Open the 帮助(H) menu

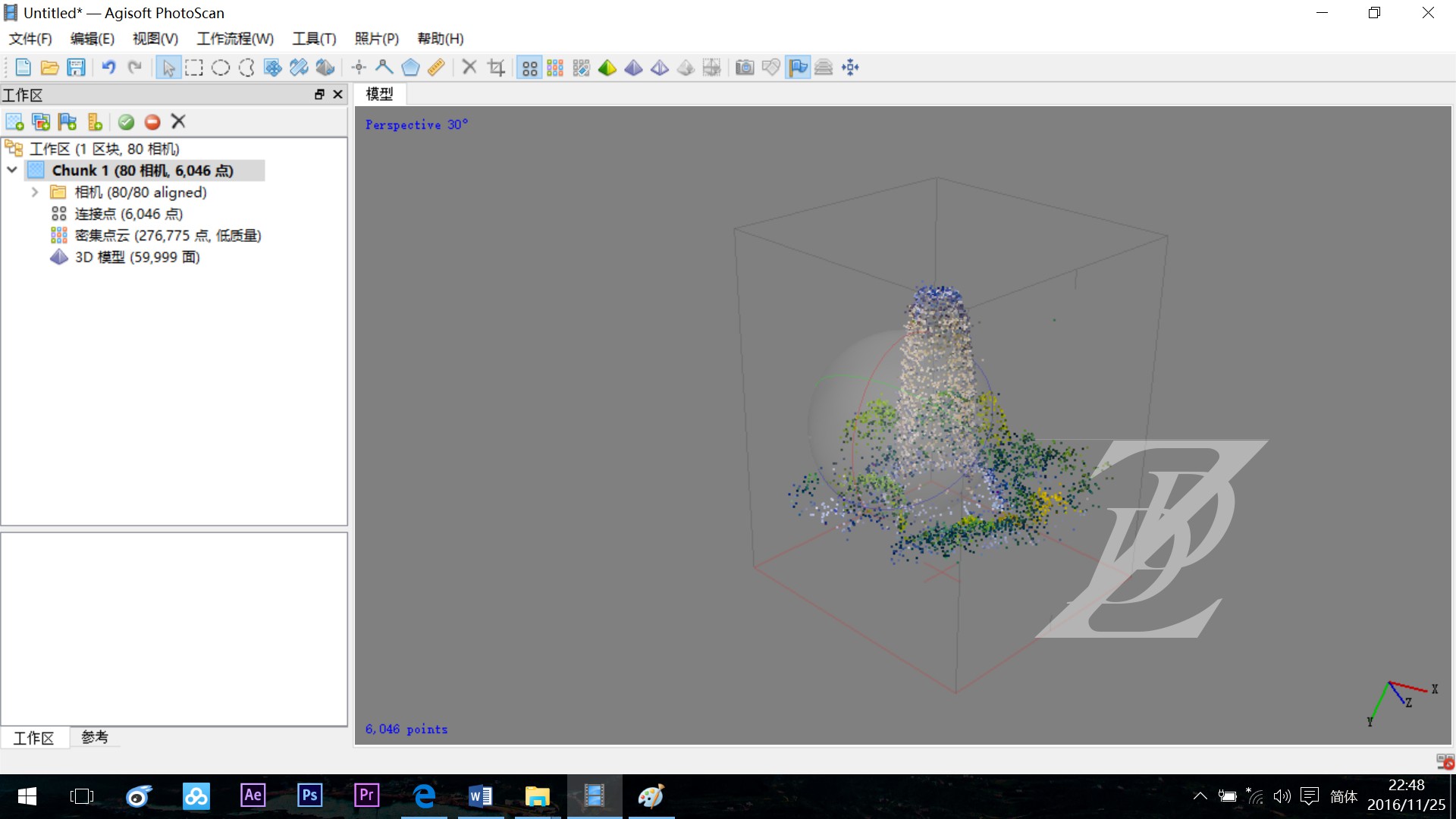(440, 39)
